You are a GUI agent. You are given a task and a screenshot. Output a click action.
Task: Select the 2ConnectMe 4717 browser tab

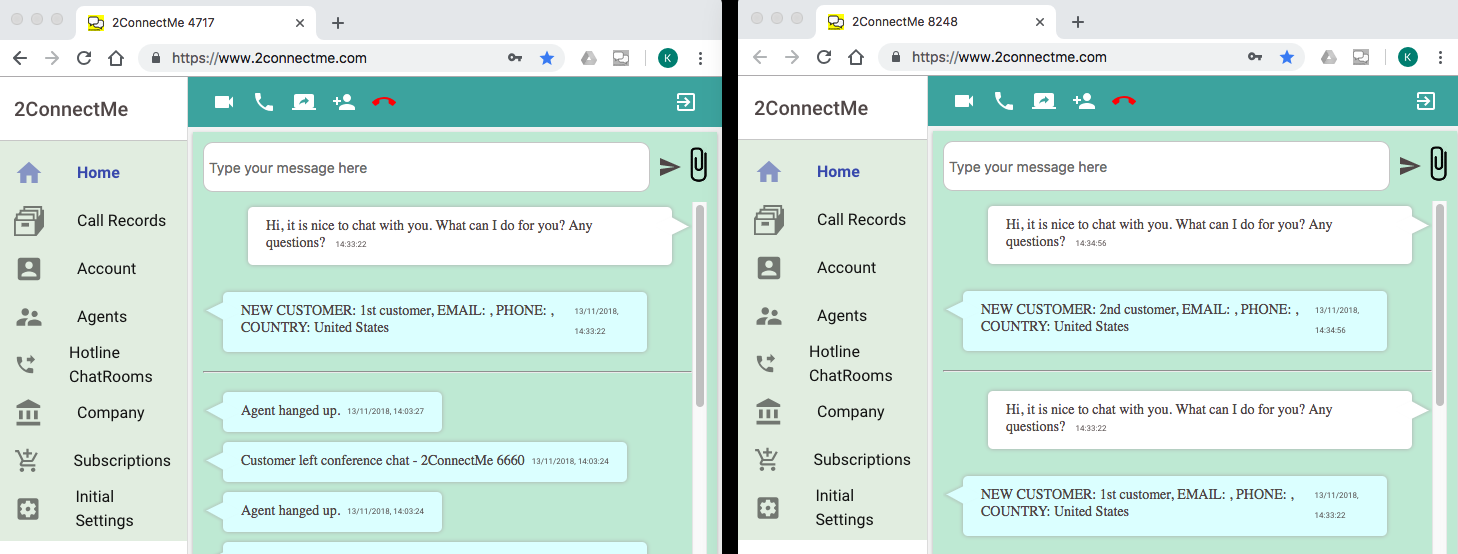(x=197, y=22)
